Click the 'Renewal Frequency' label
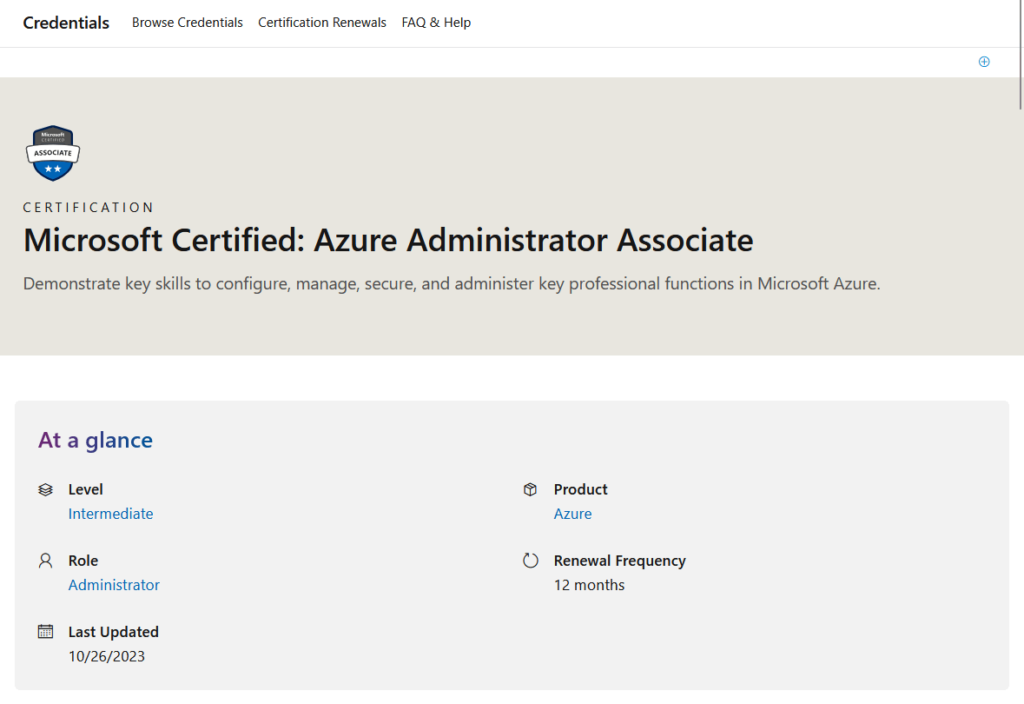 pyautogui.click(x=620, y=561)
